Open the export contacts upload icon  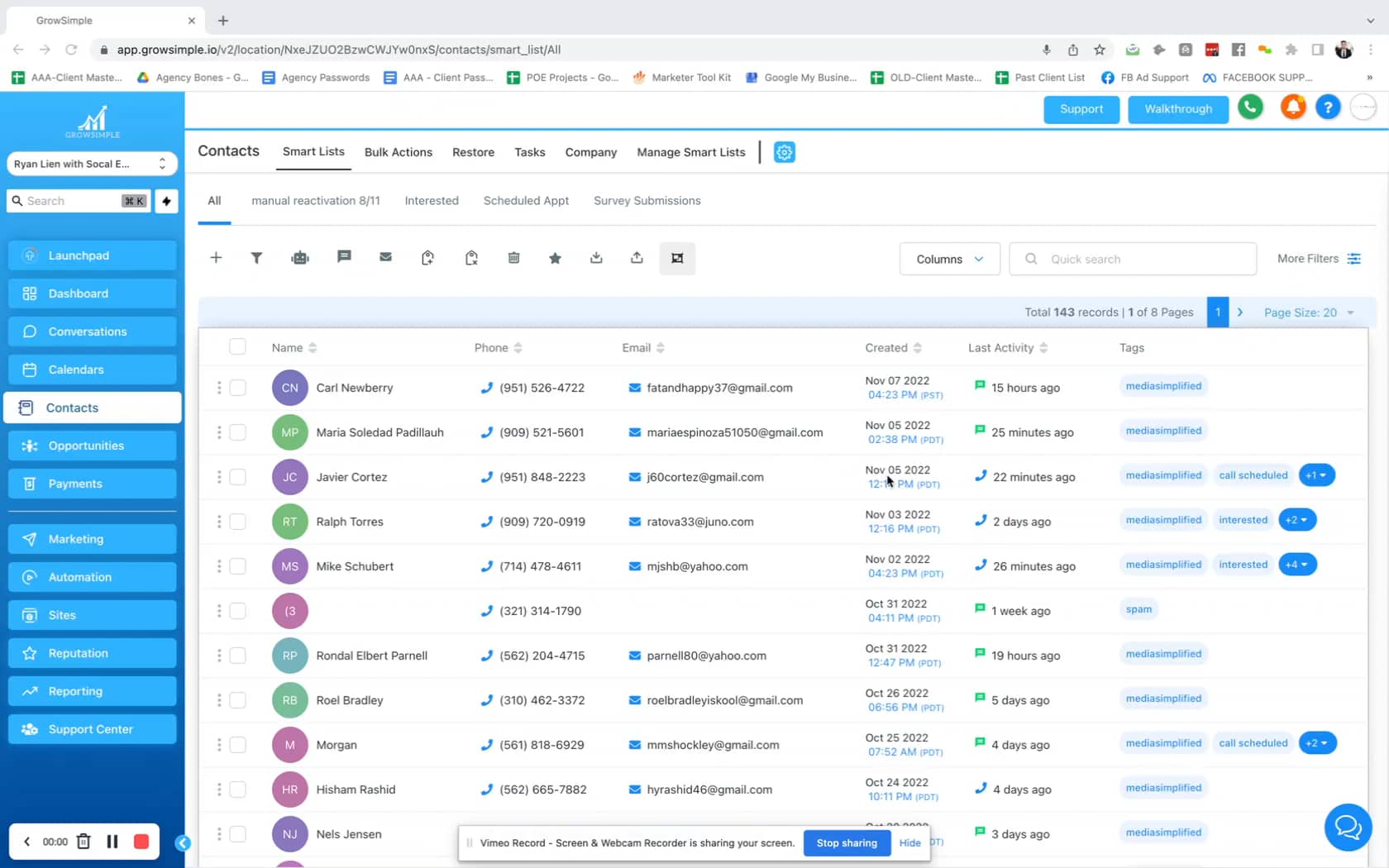pyautogui.click(x=637, y=258)
